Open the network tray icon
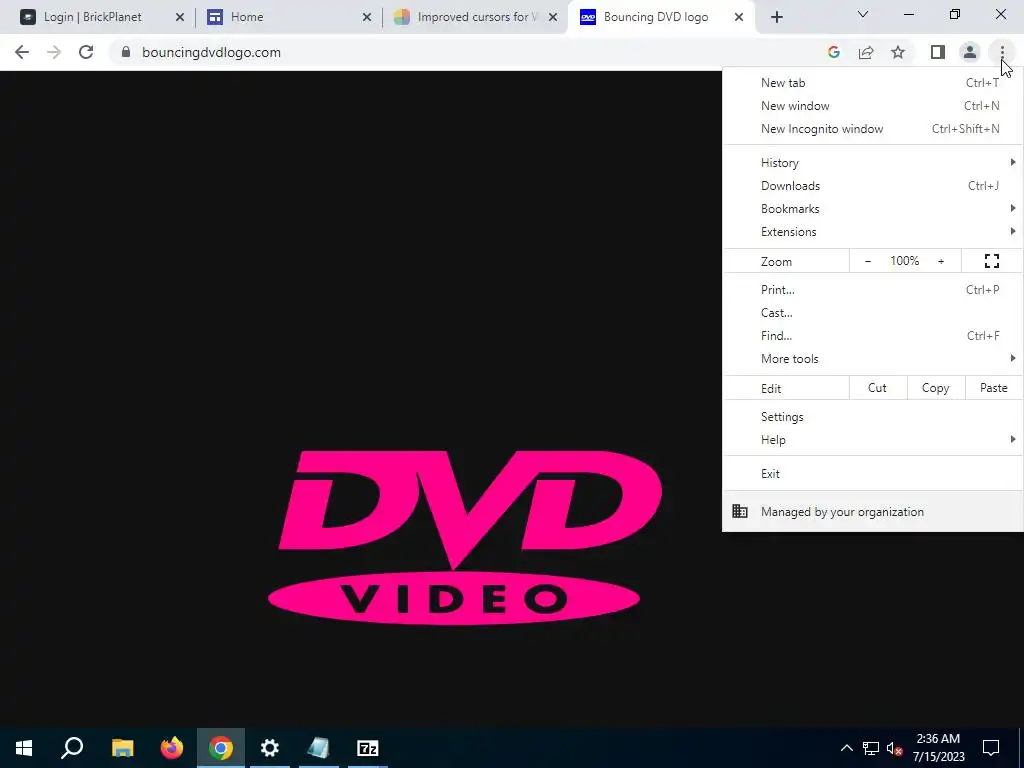The height and width of the screenshot is (768, 1024). click(871, 748)
